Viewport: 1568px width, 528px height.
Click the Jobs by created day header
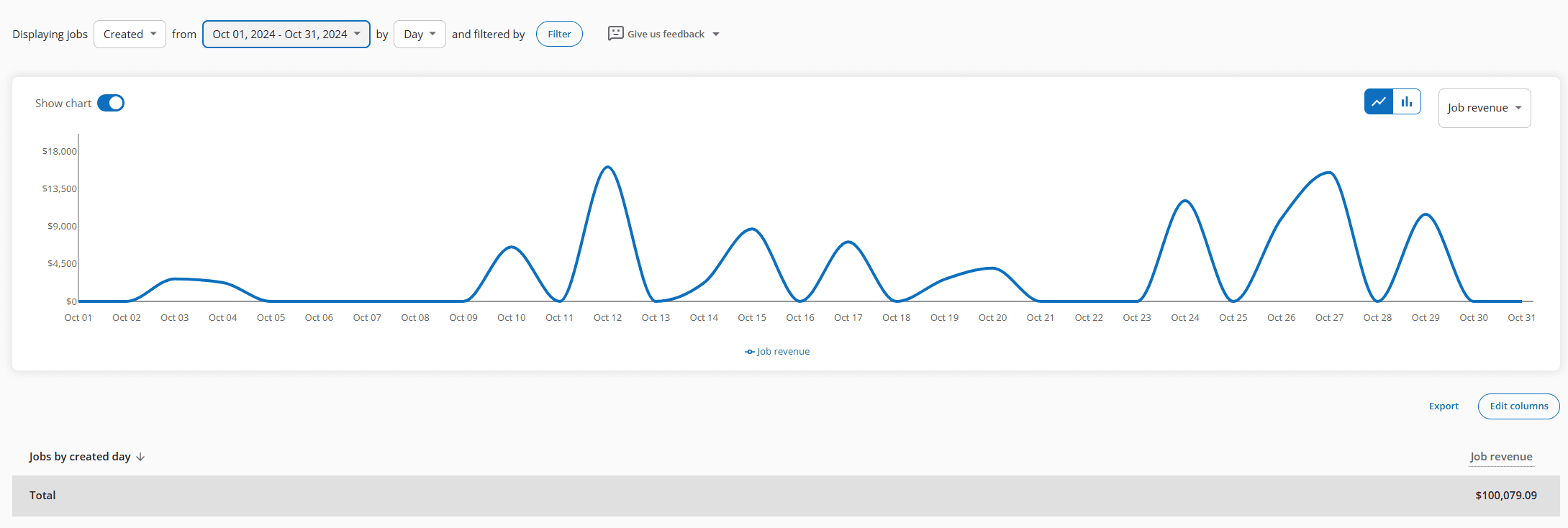point(80,457)
